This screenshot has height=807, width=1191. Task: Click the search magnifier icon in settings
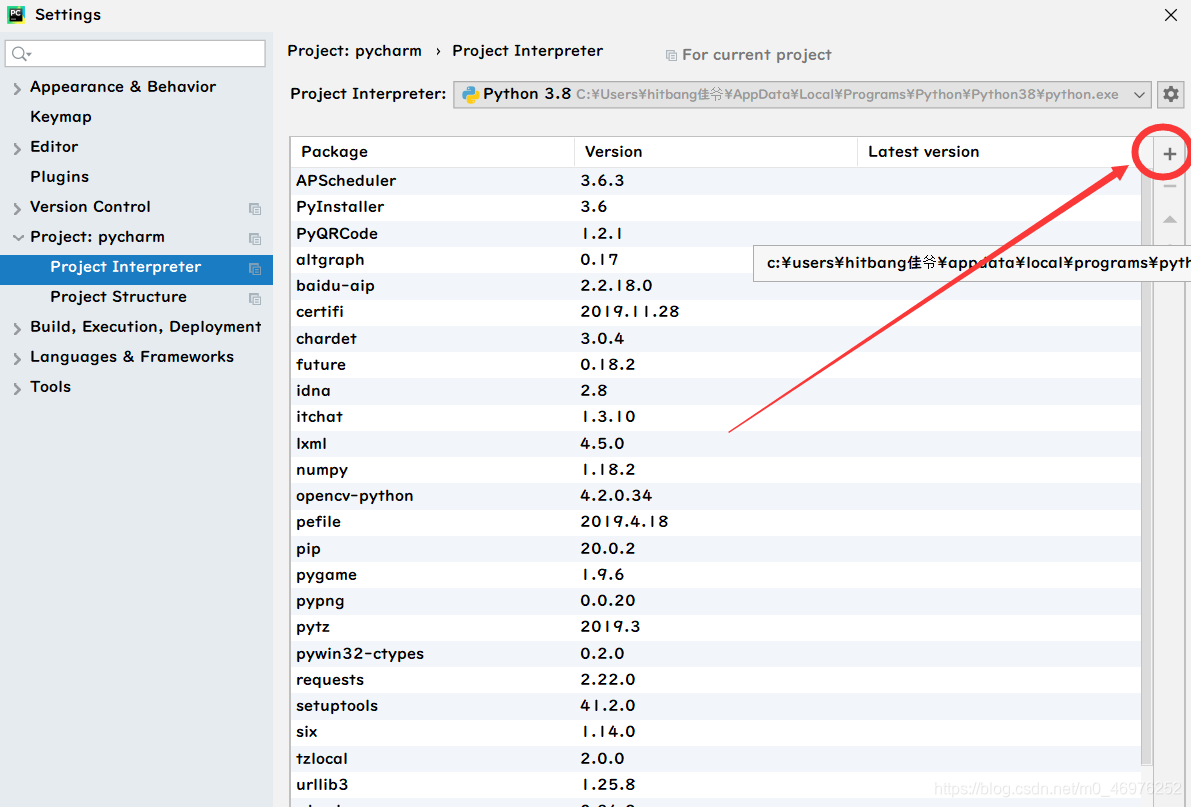coord(21,54)
